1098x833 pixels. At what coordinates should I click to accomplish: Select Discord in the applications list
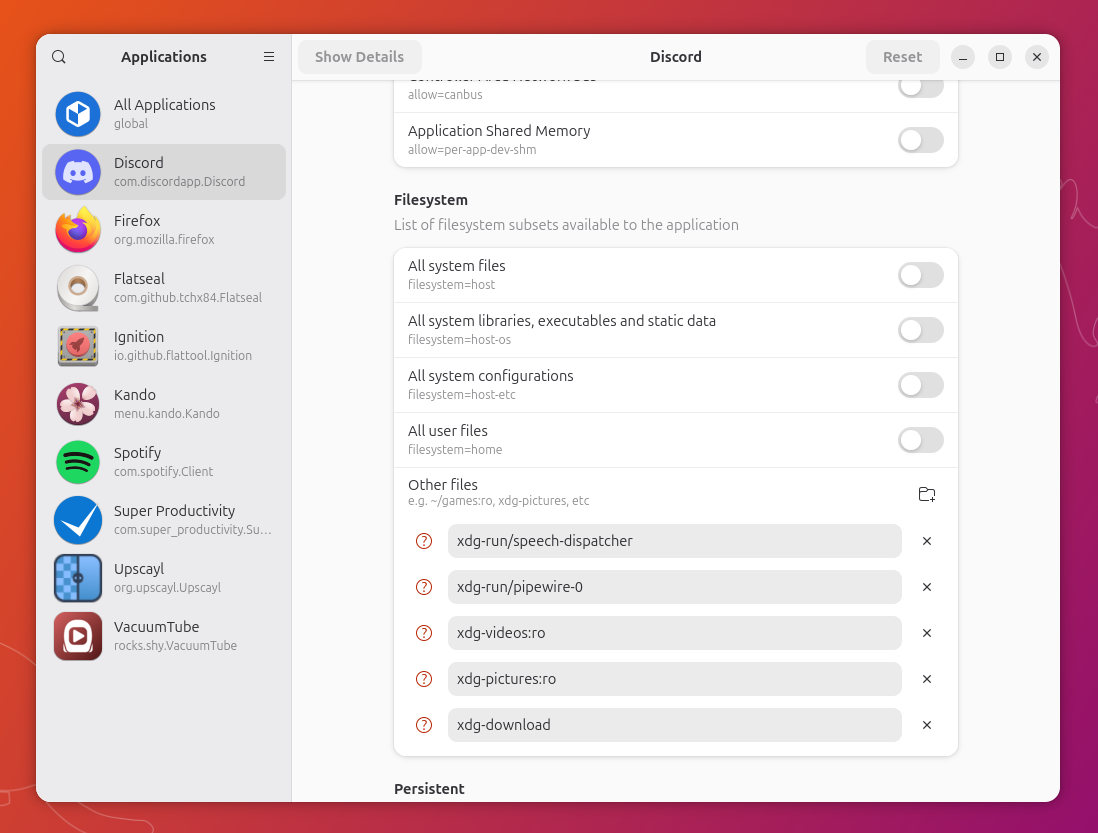[x=164, y=172]
